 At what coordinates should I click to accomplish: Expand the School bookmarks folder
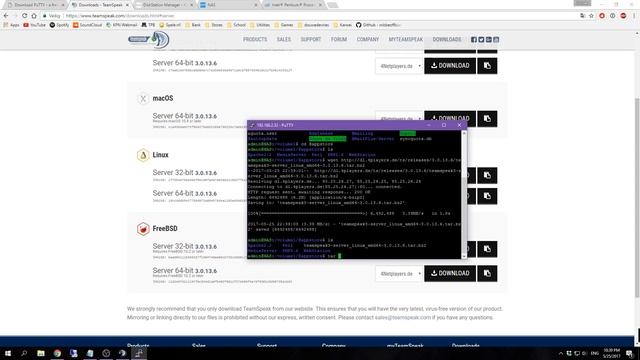click(236, 25)
